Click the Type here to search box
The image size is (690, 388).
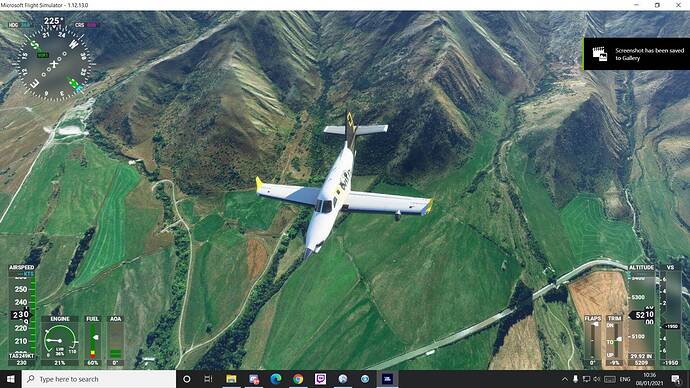[99, 379]
